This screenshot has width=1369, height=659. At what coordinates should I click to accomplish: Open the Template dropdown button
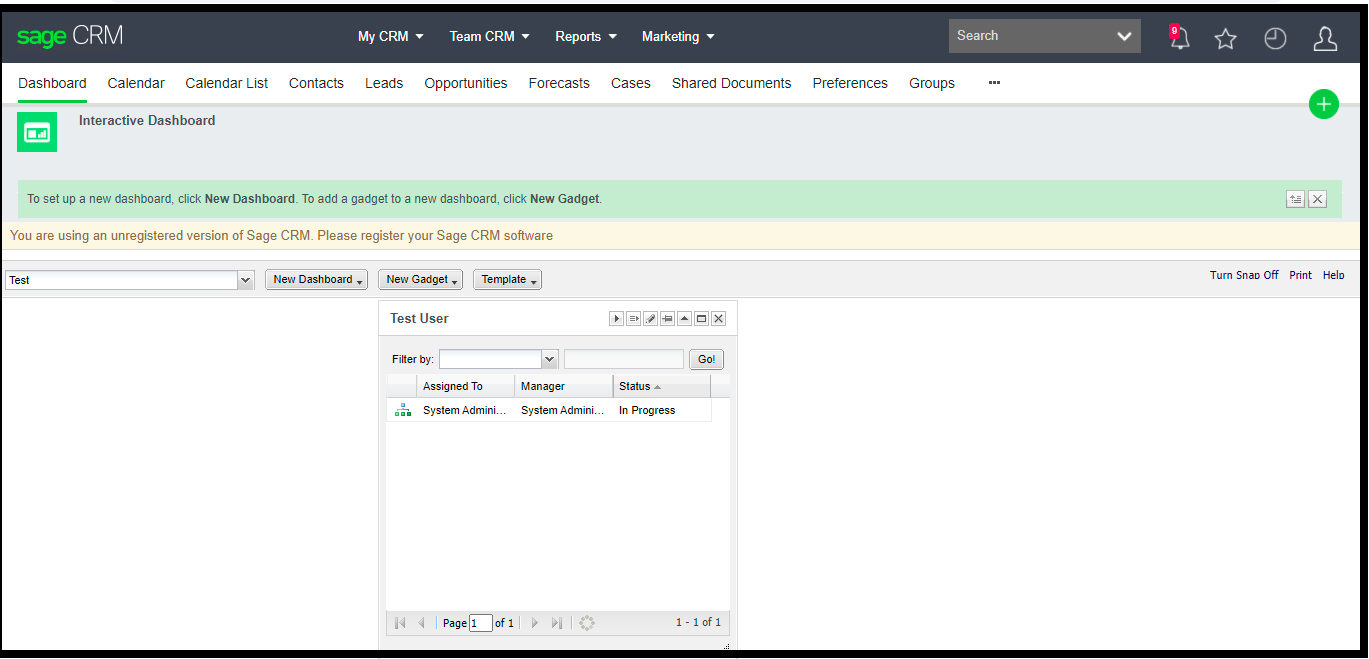(507, 280)
